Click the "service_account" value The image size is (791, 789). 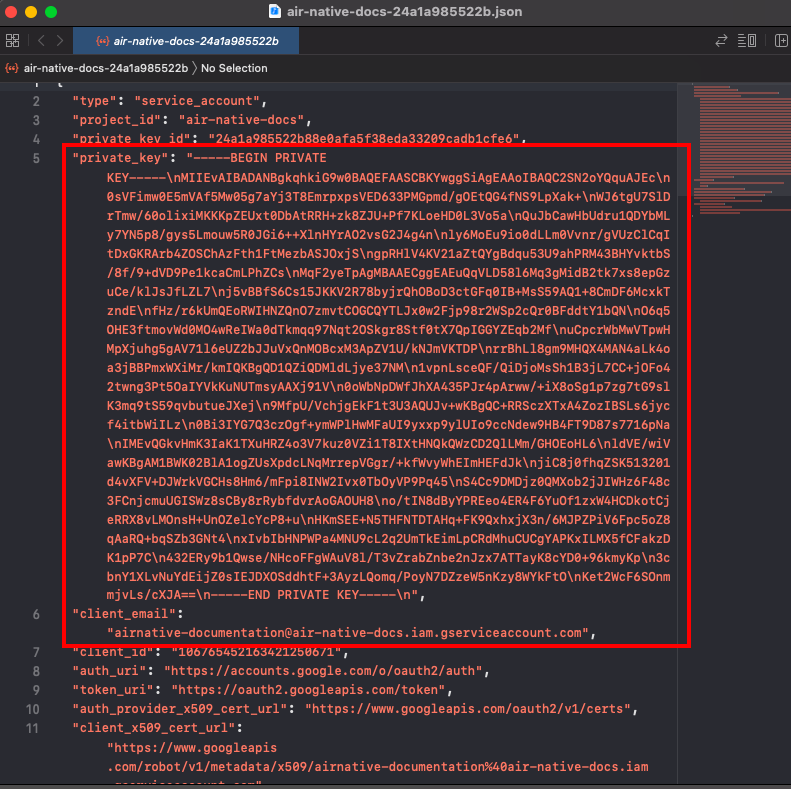pyautogui.click(x=197, y=101)
